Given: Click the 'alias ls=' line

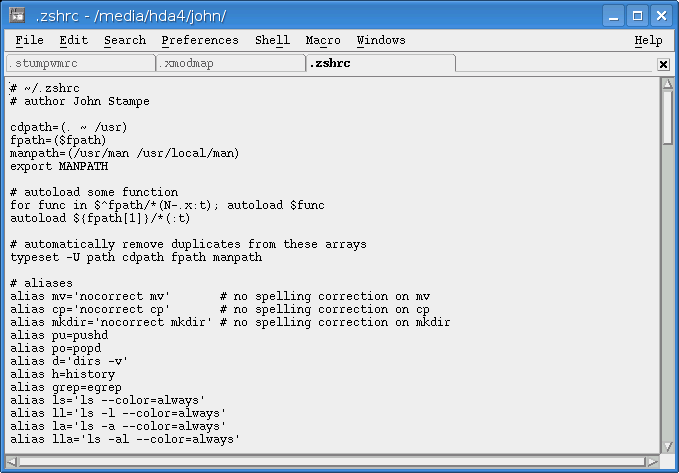Looking at the screenshot, I should pyautogui.click(x=107, y=400).
